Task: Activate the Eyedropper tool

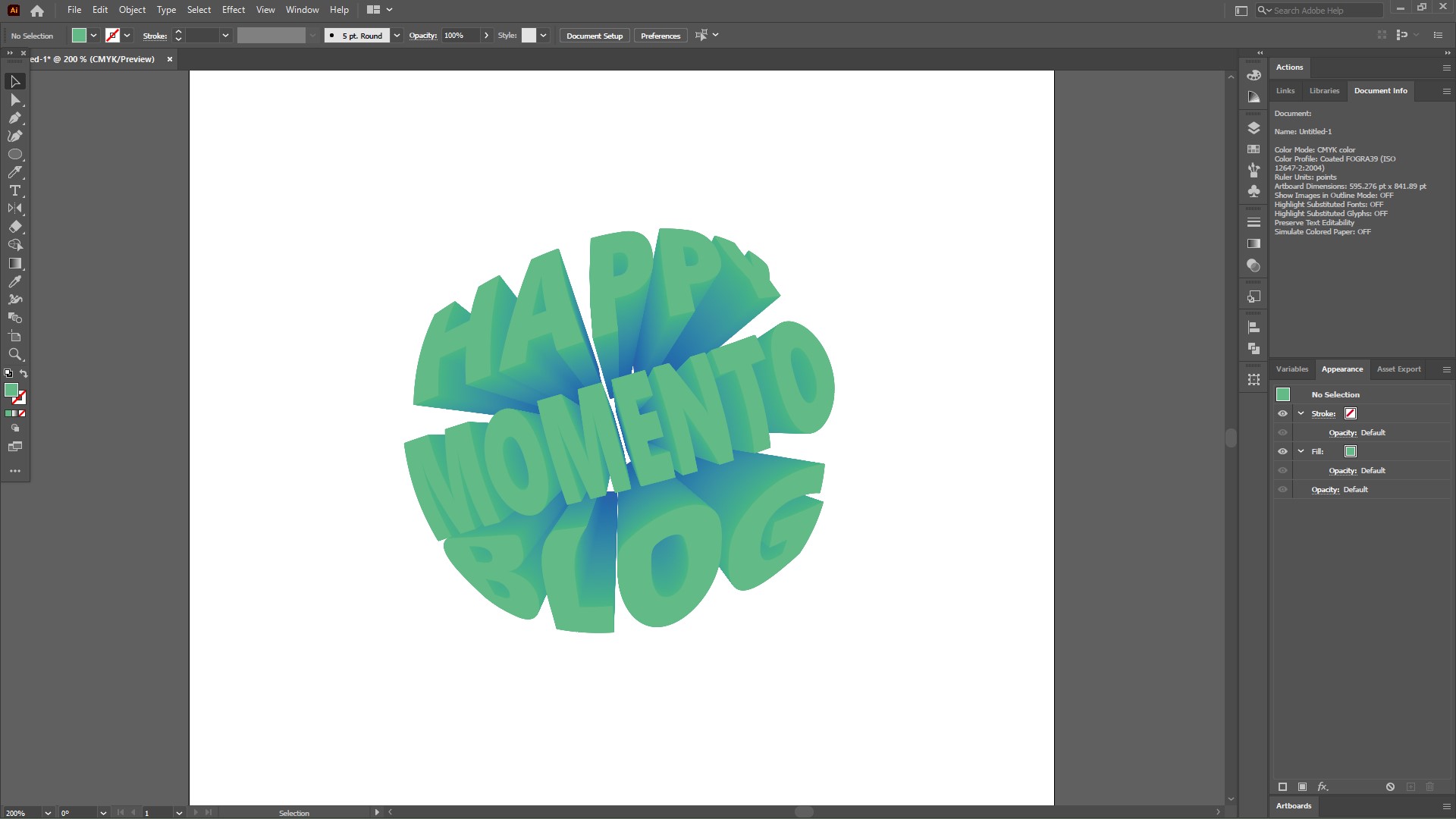Action: [15, 281]
